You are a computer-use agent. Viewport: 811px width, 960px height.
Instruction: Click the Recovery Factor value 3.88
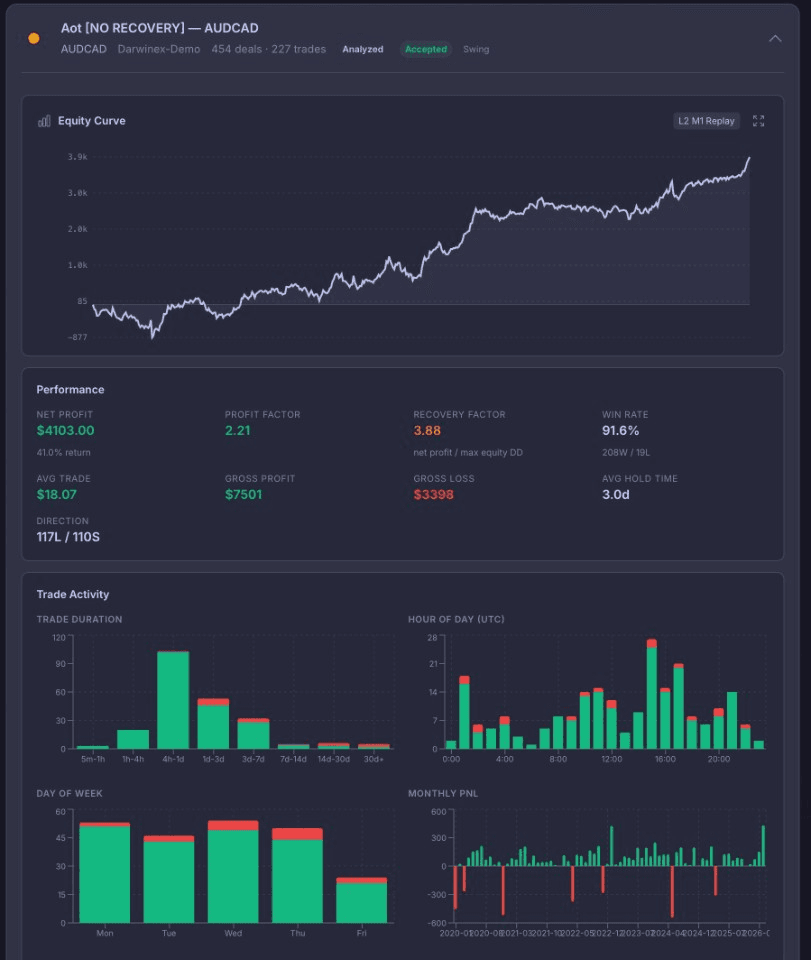(427, 430)
